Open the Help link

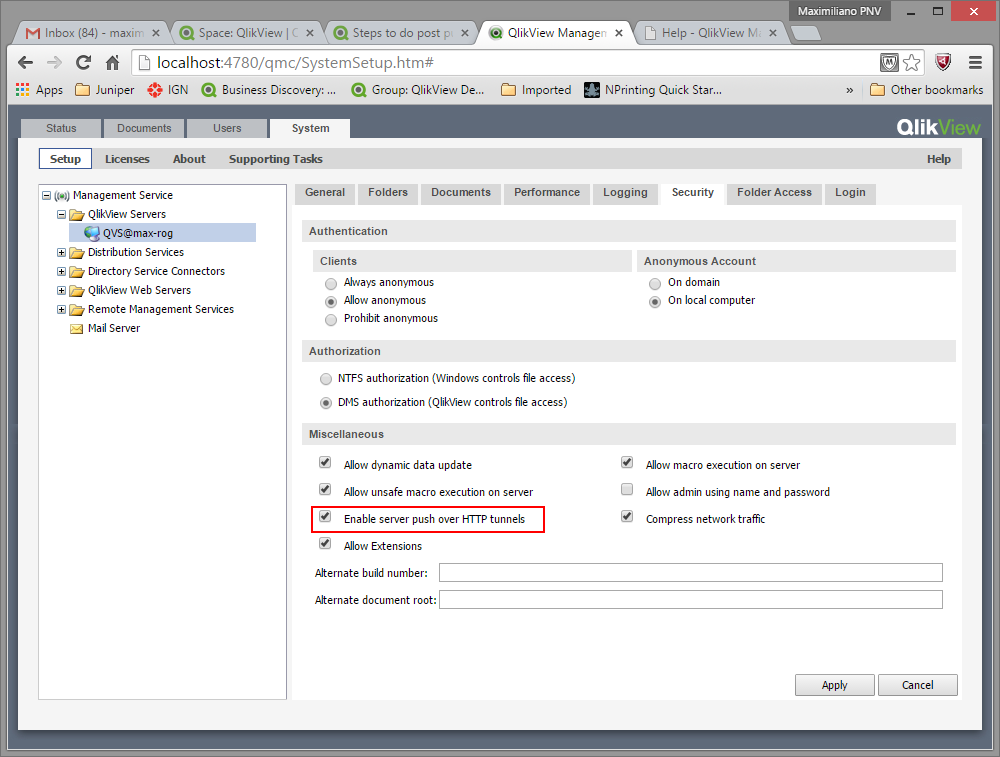938,159
